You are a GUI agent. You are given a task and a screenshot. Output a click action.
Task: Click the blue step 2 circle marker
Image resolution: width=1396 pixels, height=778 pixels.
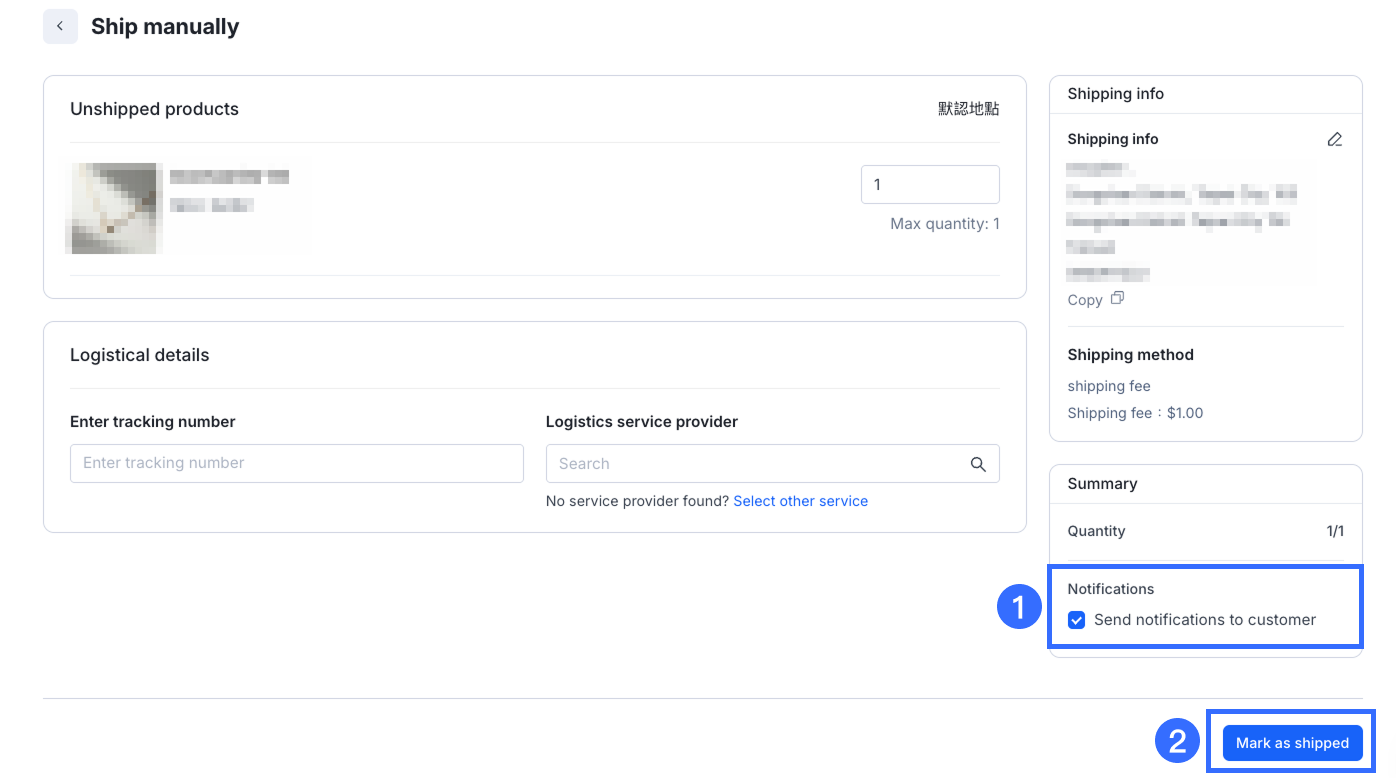click(x=1177, y=741)
